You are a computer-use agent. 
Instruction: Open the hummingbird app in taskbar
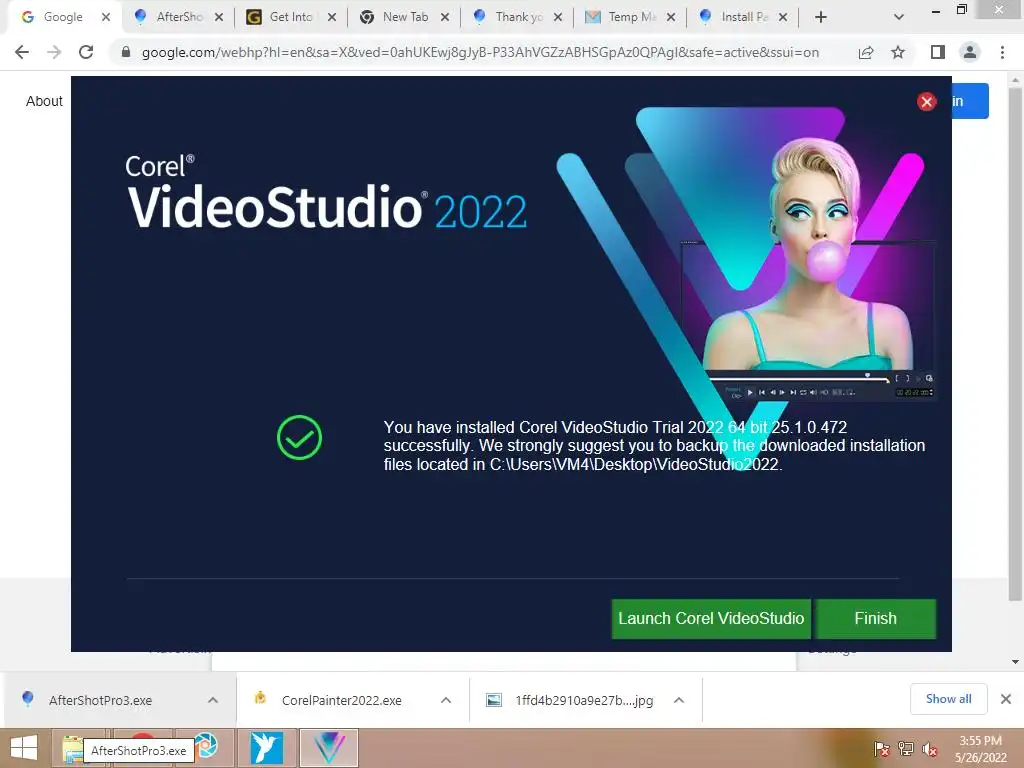point(267,748)
